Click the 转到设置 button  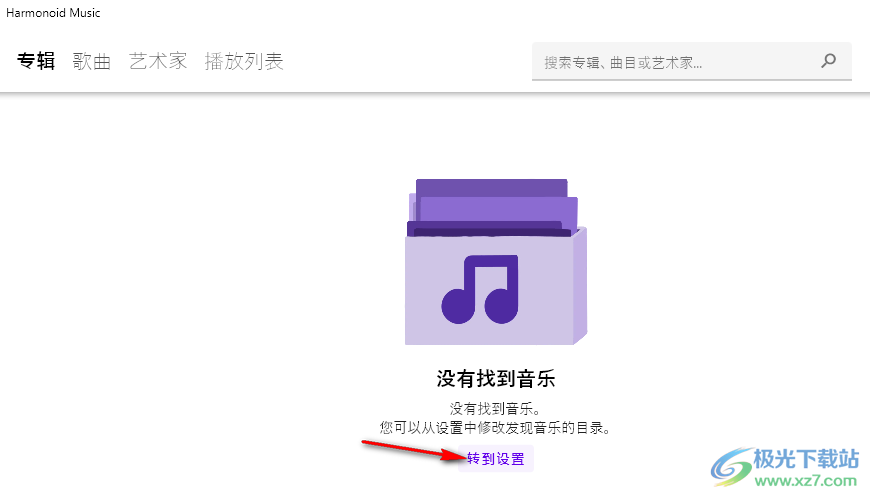[x=496, y=459]
